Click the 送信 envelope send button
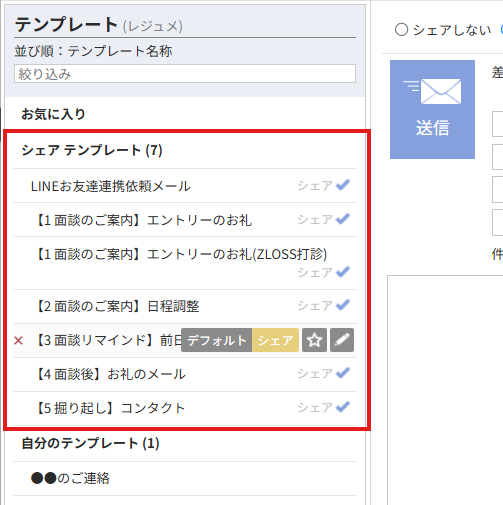The height and width of the screenshot is (505, 503). point(432,109)
